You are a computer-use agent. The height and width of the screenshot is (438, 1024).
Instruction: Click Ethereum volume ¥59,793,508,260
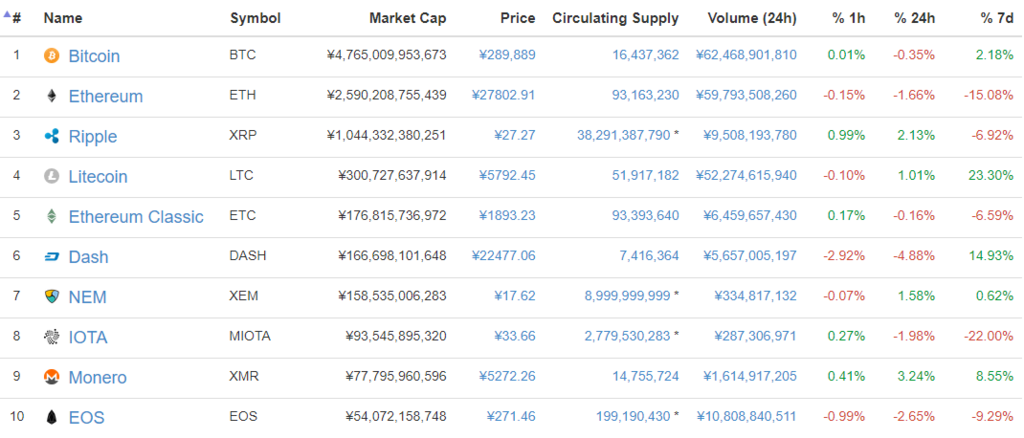746,95
